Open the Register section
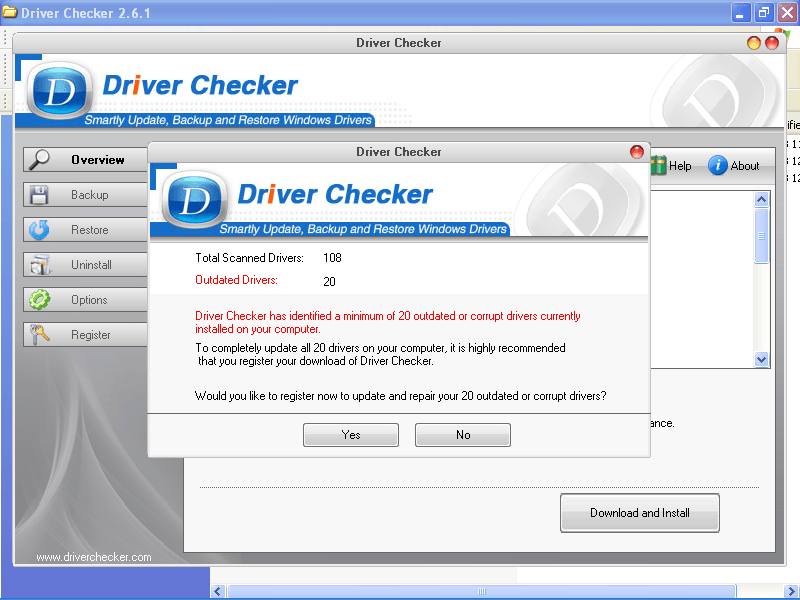 pos(85,335)
